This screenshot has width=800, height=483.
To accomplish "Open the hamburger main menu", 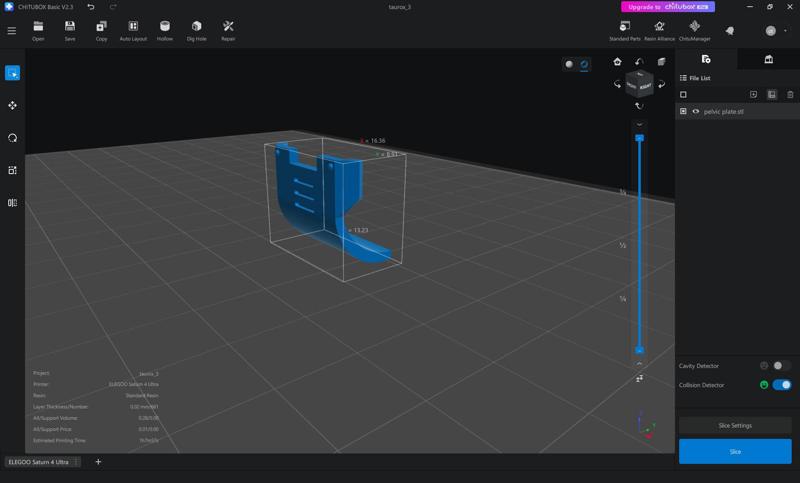I will coord(12,31).
